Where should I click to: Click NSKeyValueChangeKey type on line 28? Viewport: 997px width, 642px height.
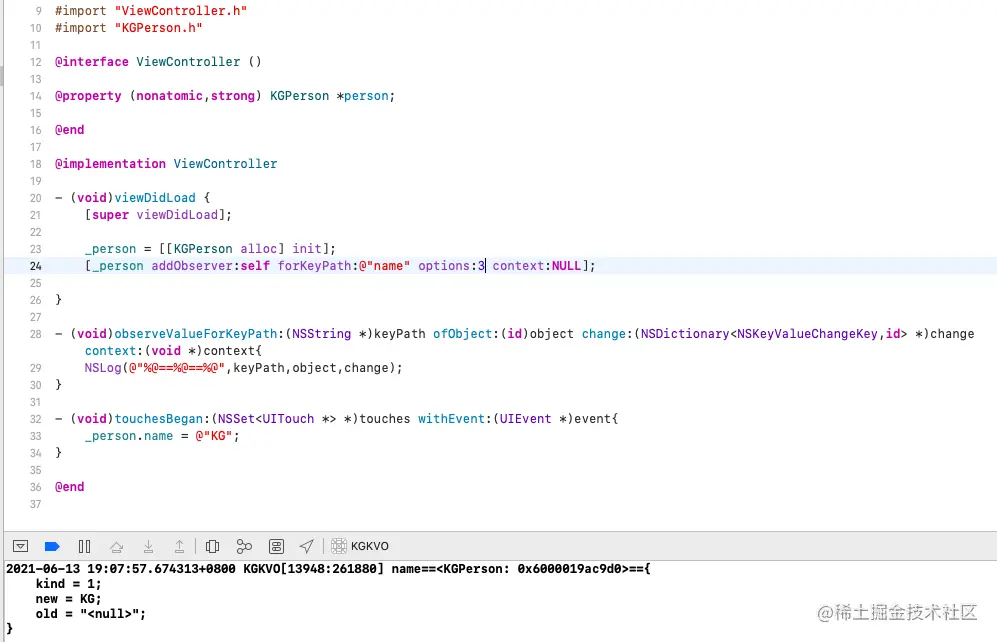(x=808, y=334)
